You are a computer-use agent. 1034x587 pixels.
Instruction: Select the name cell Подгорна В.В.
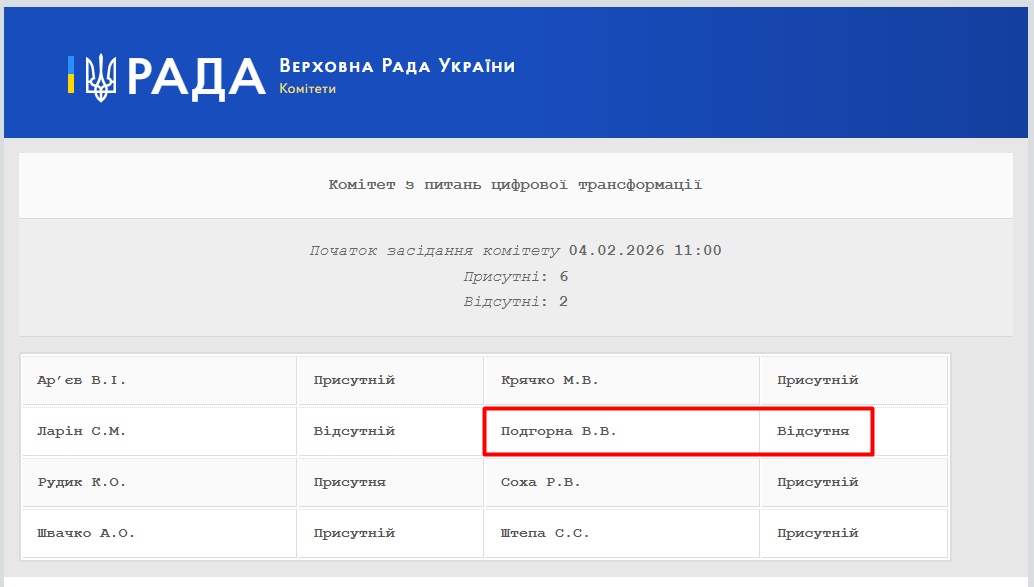coord(623,431)
